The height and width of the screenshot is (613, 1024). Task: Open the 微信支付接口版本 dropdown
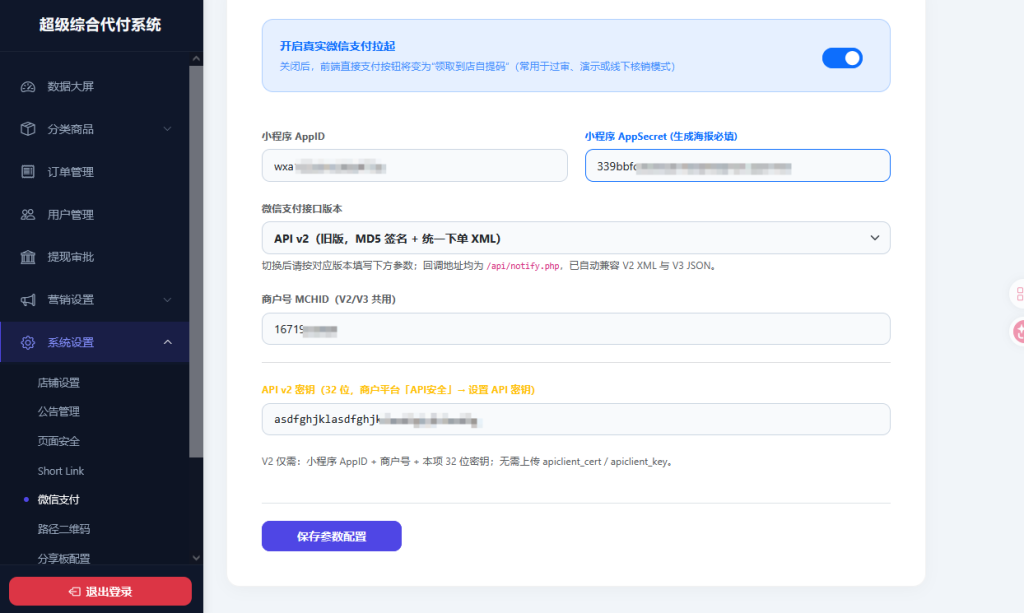575,238
